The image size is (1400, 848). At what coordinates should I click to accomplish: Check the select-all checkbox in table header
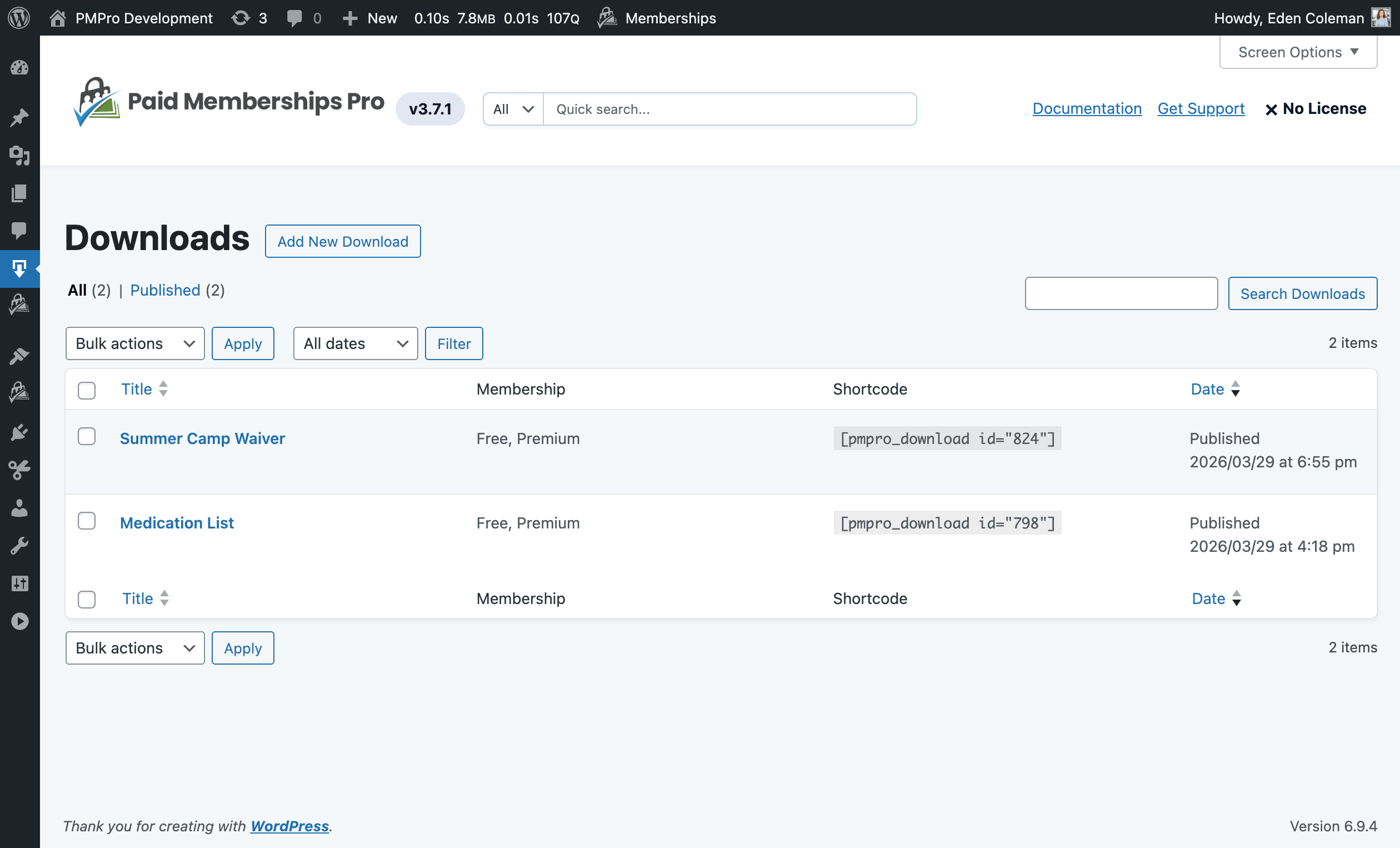(86, 390)
